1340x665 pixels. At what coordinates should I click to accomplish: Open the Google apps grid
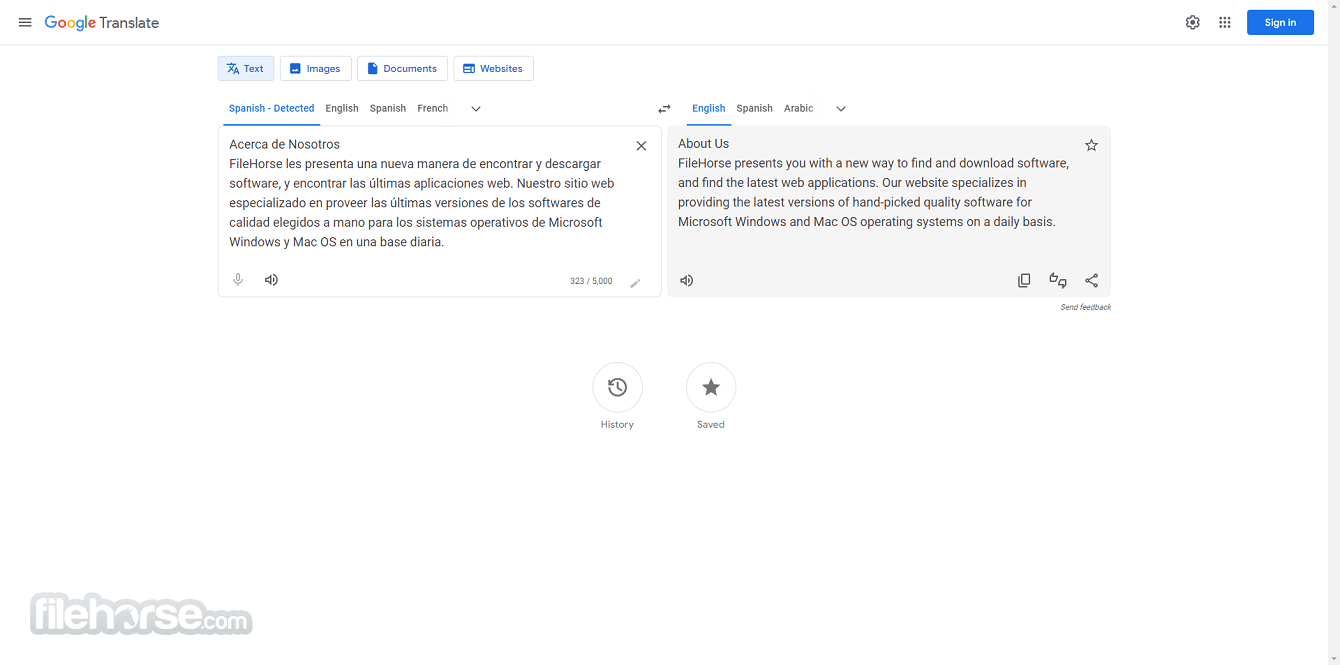pos(1224,23)
